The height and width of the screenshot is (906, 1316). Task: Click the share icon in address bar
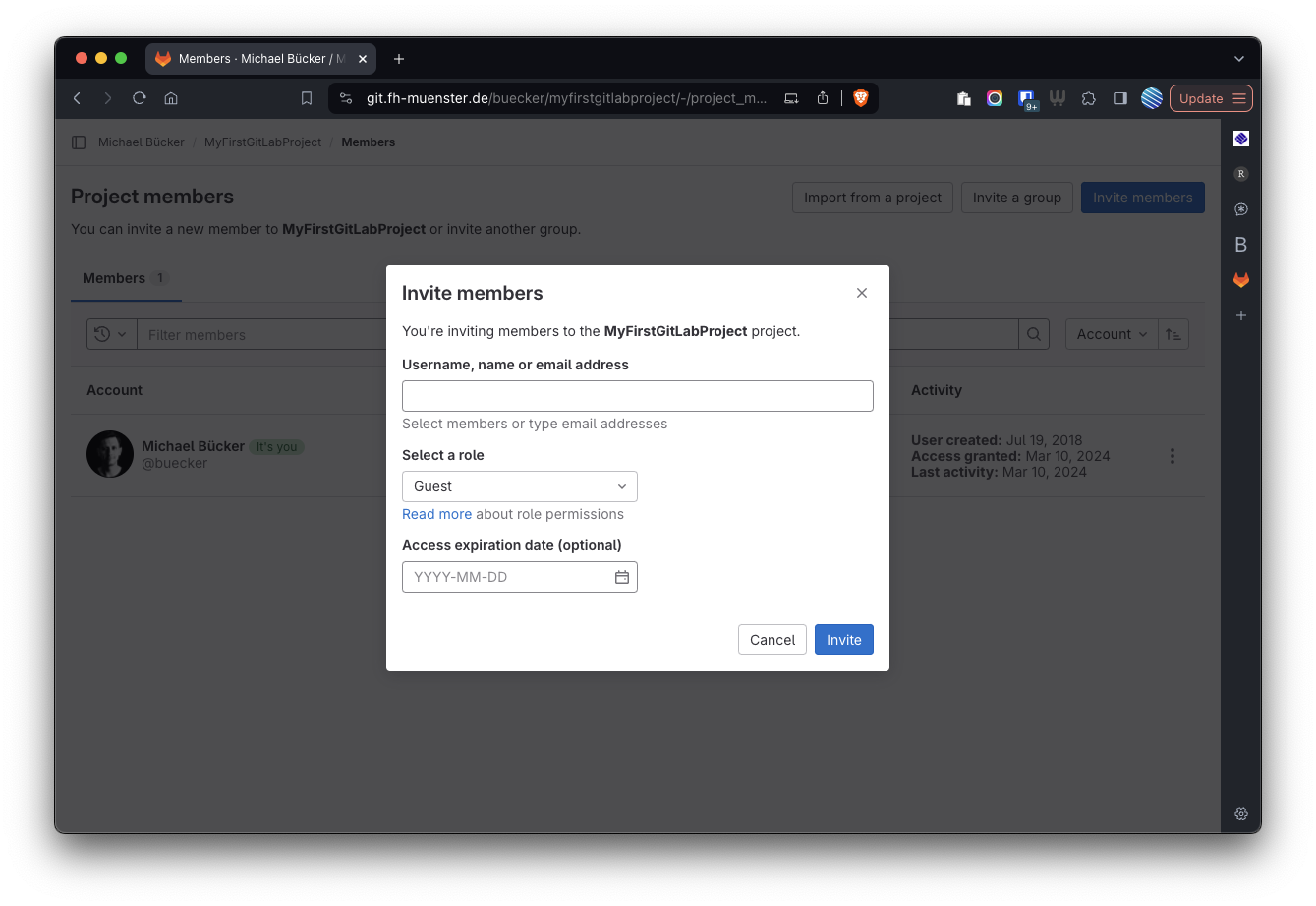click(x=823, y=98)
